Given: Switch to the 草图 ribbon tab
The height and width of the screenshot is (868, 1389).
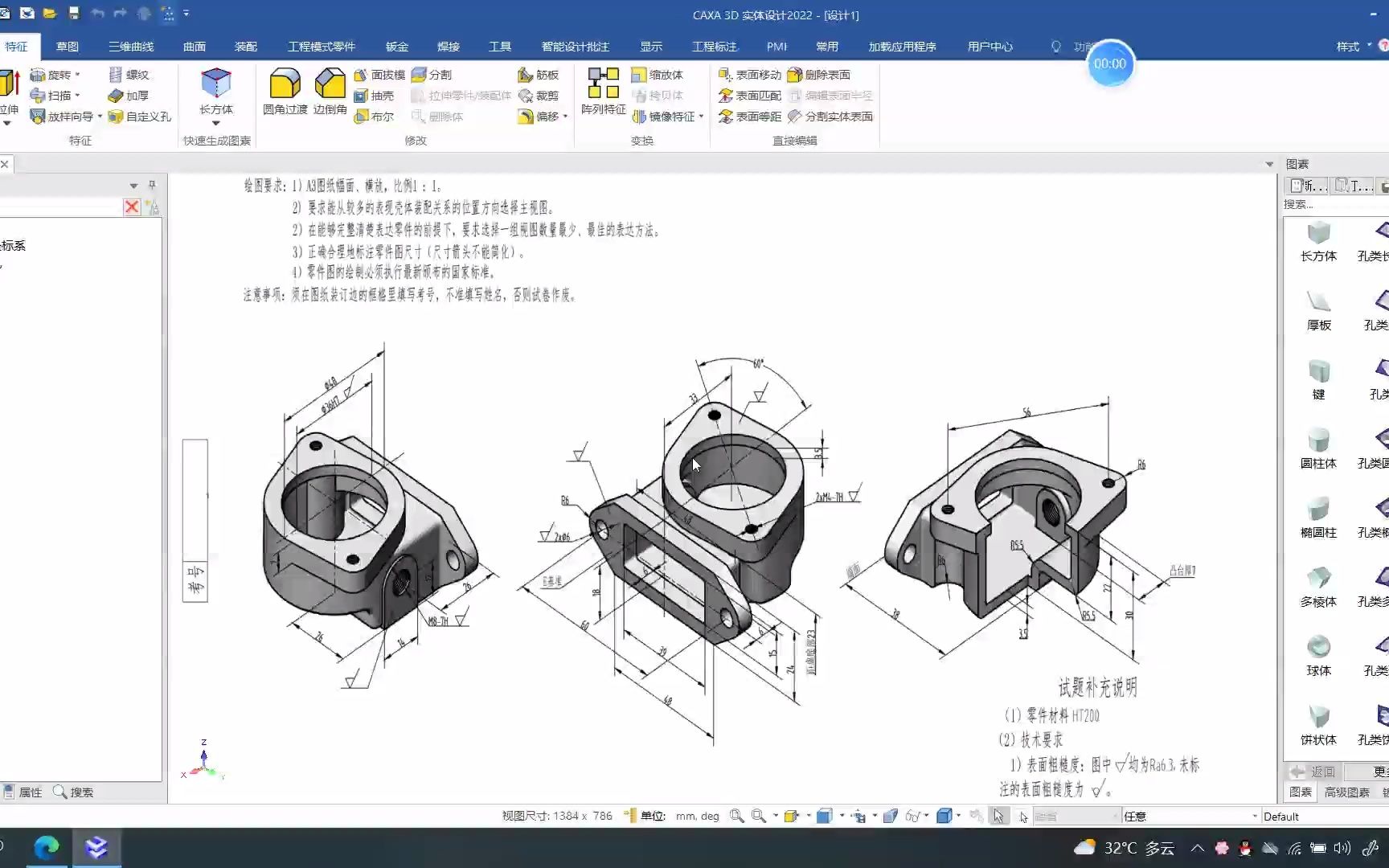Looking at the screenshot, I should pos(68,47).
